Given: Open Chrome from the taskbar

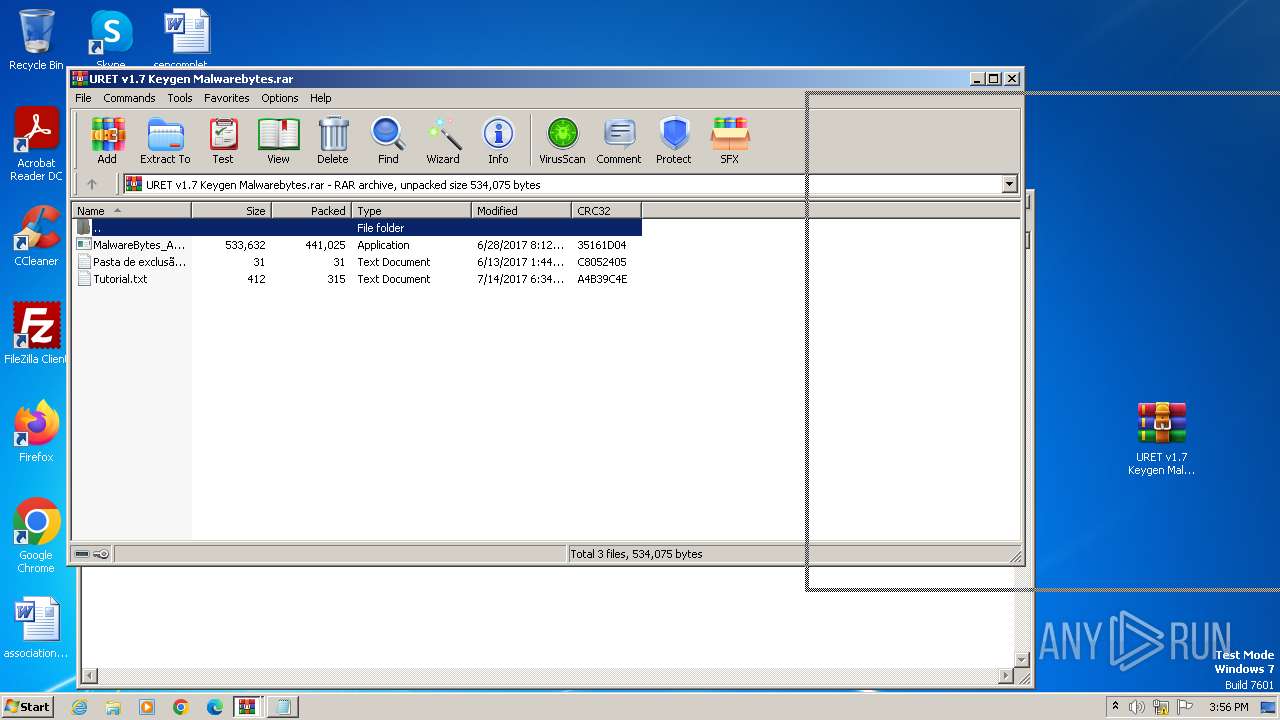Looking at the screenshot, I should pyautogui.click(x=181, y=707).
